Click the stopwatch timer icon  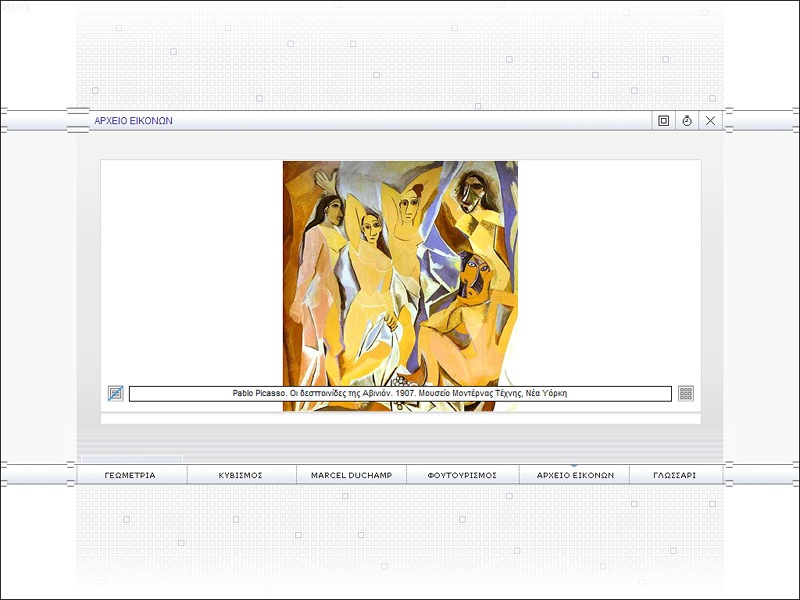(687, 121)
